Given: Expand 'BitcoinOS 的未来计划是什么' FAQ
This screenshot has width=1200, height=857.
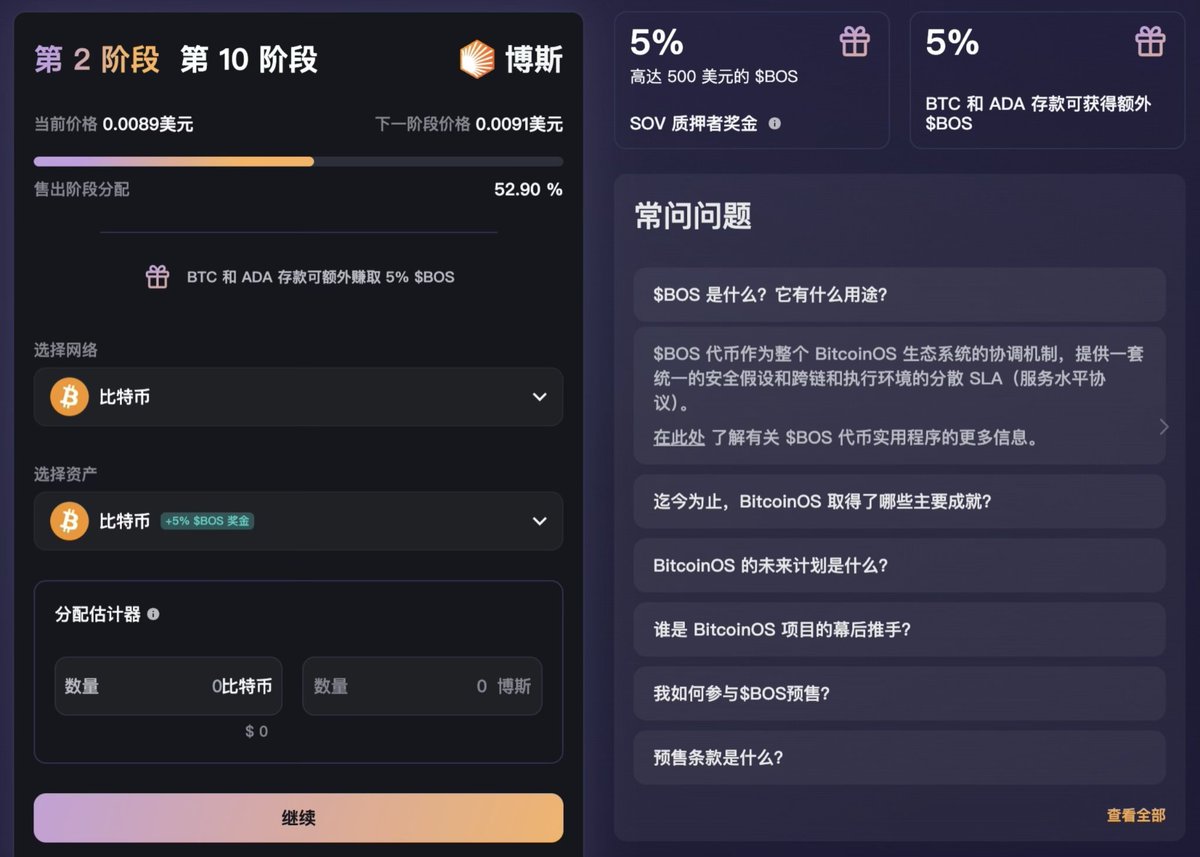Looking at the screenshot, I should 898,565.
